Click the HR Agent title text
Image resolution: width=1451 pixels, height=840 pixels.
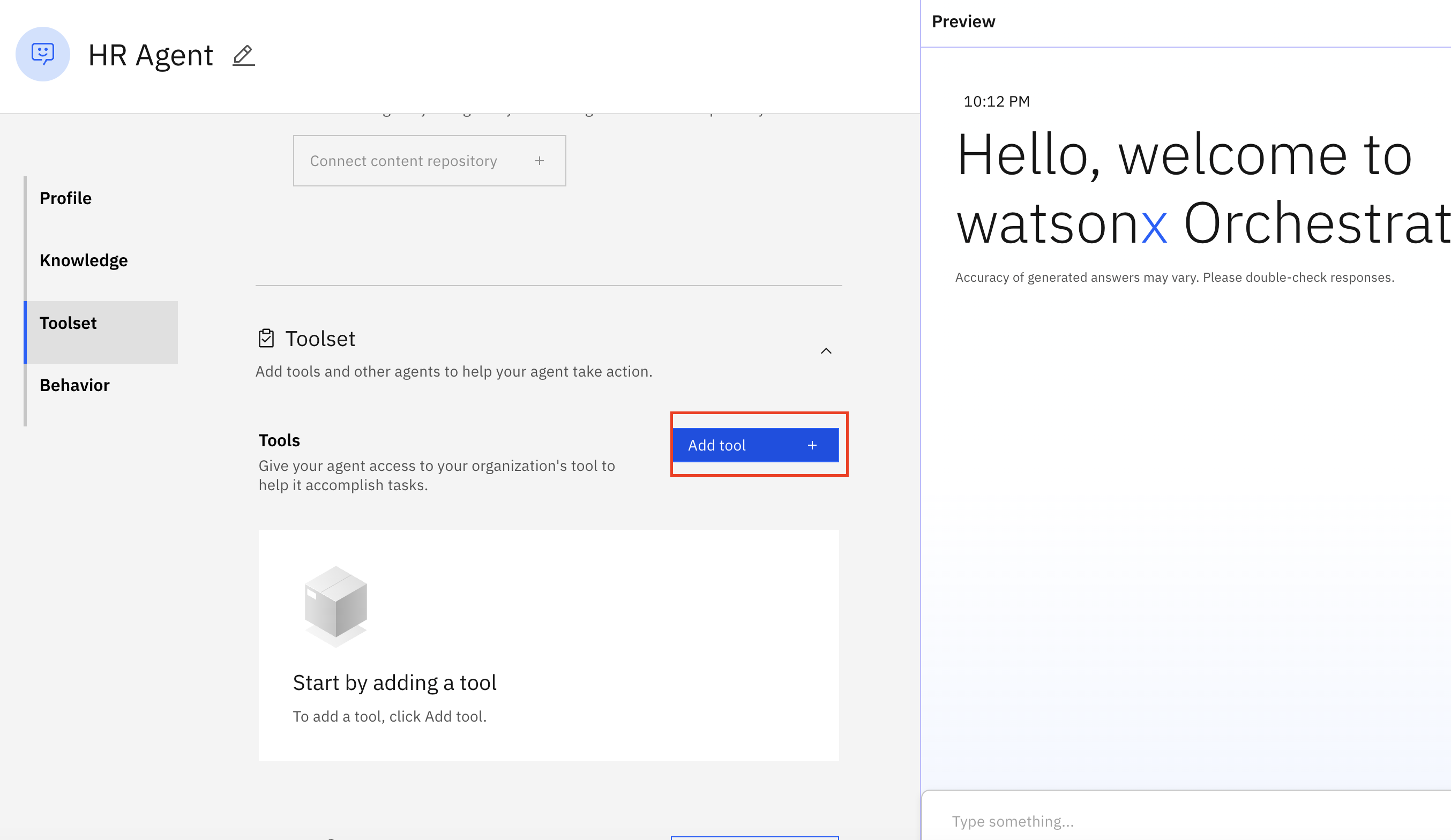click(x=150, y=55)
